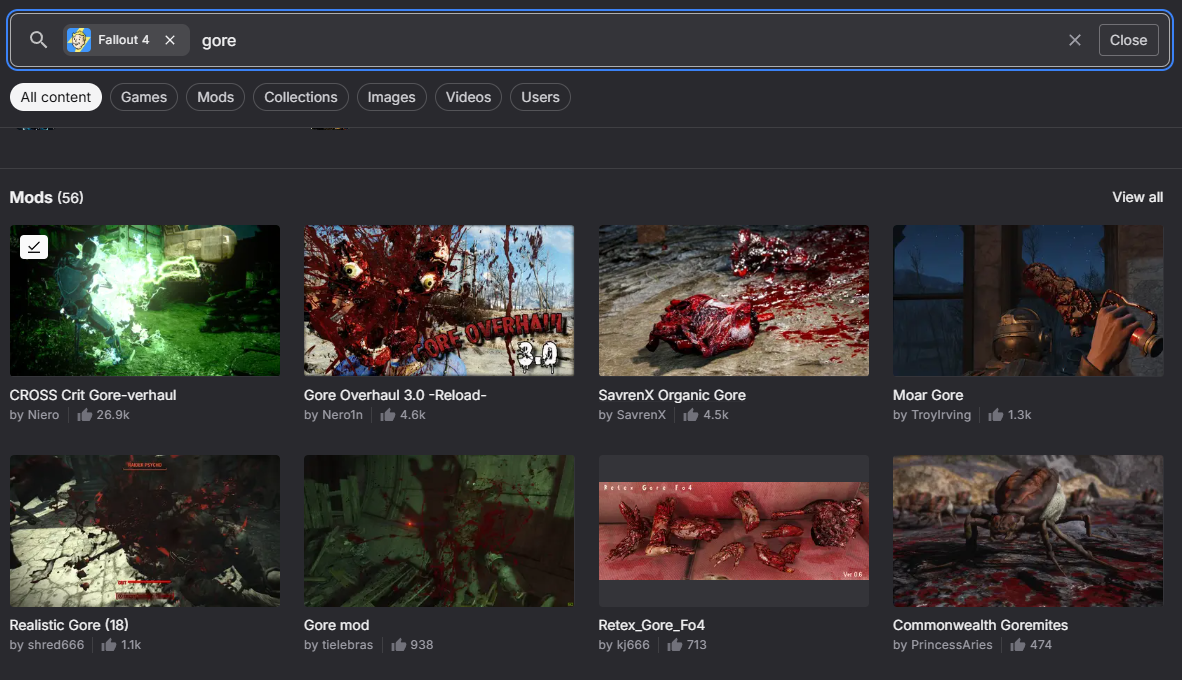1182x680 pixels.
Task: Open the SavrenX Organic Gore title
Action: 672,395
